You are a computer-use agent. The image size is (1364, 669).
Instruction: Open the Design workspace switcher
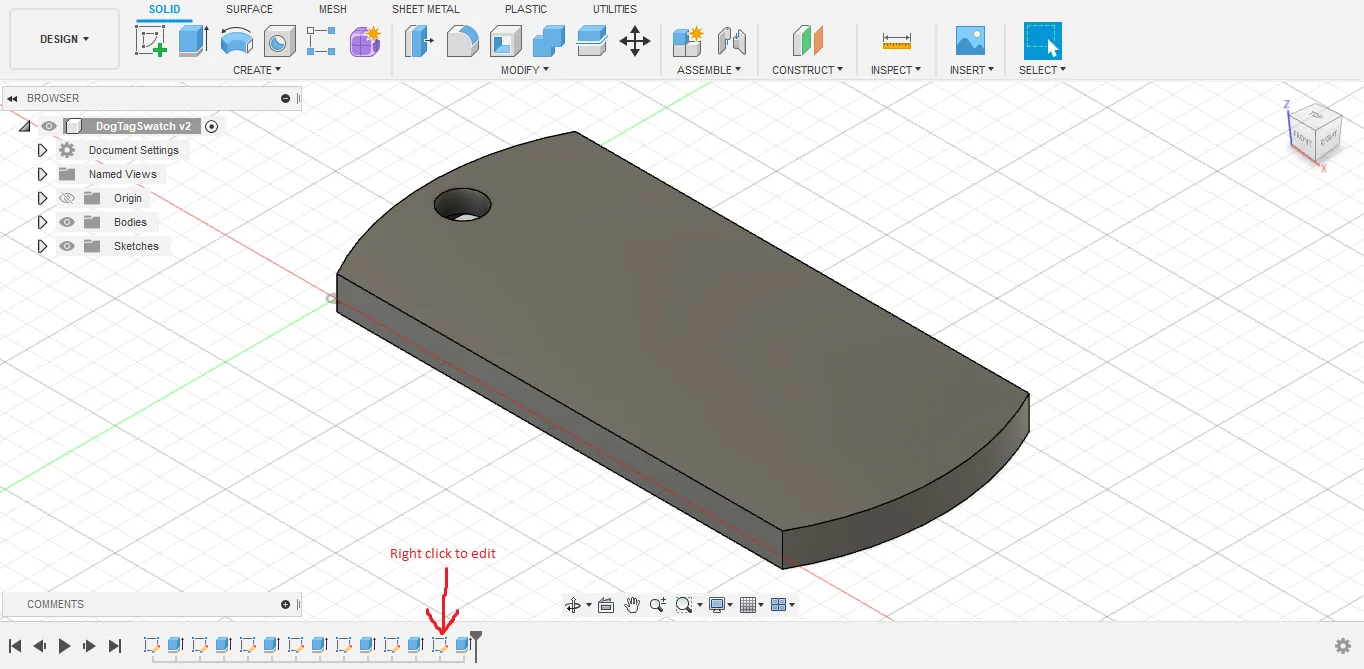(63, 38)
